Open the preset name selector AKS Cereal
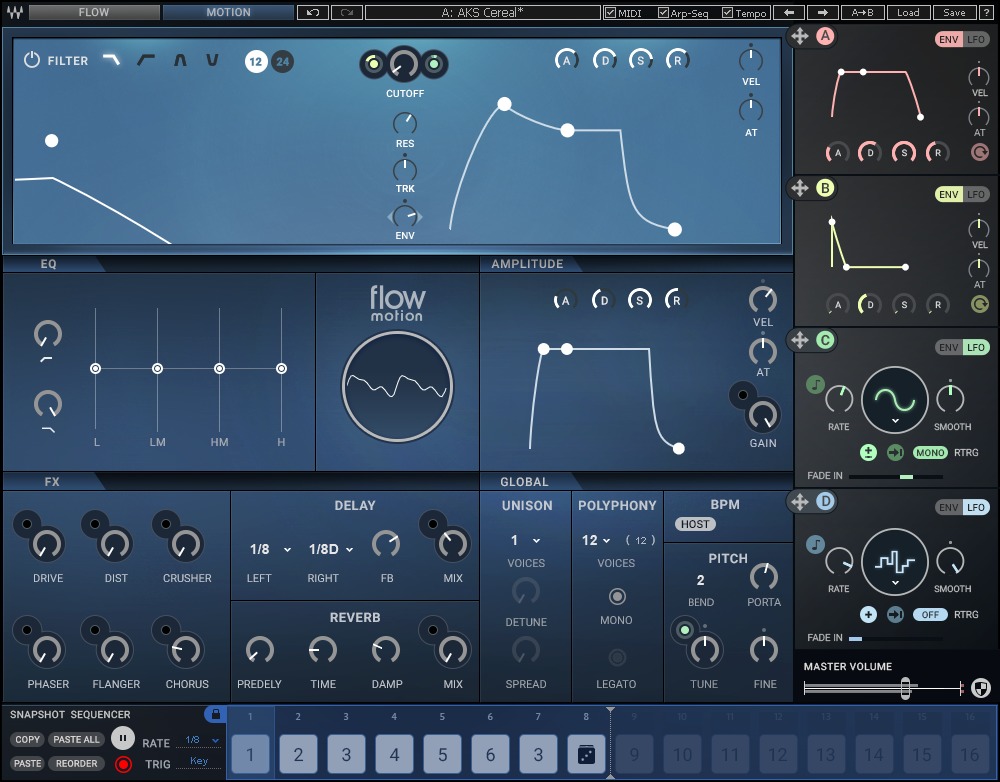This screenshot has width=1000, height=782. pyautogui.click(x=482, y=12)
